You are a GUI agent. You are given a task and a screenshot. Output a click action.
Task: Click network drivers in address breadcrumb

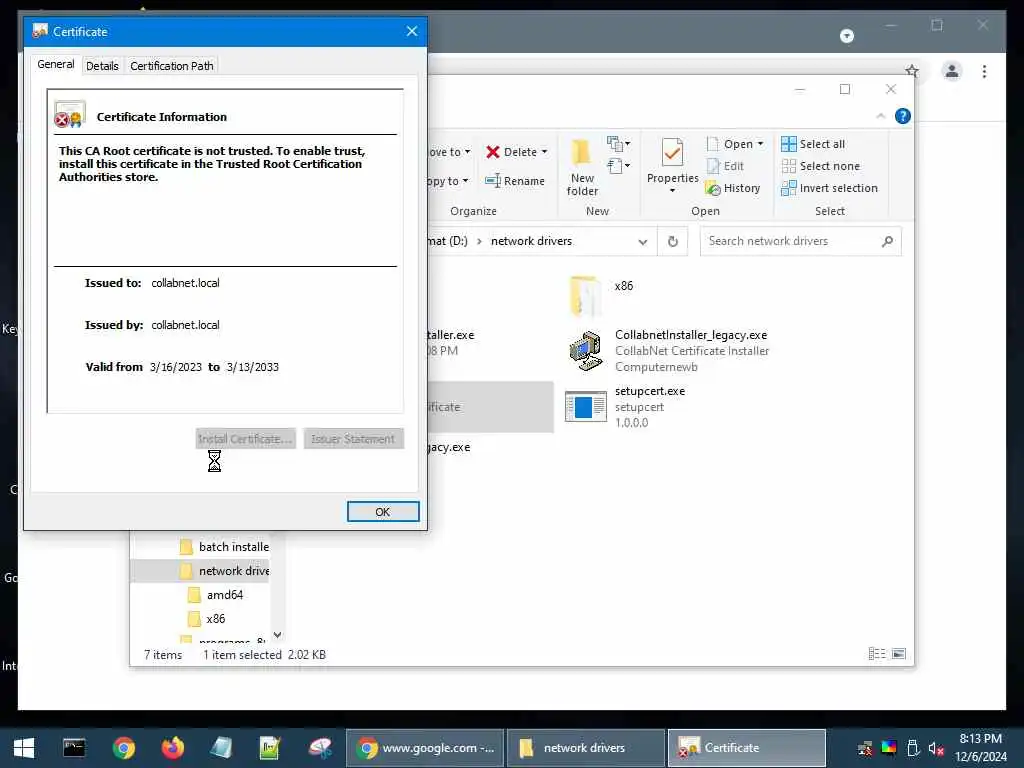tap(531, 241)
